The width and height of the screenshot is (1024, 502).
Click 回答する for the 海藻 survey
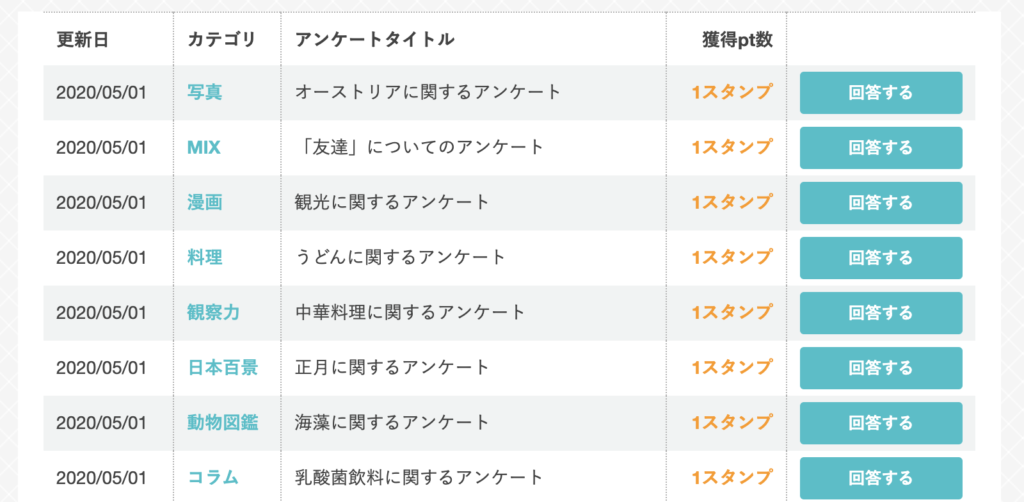(x=881, y=423)
